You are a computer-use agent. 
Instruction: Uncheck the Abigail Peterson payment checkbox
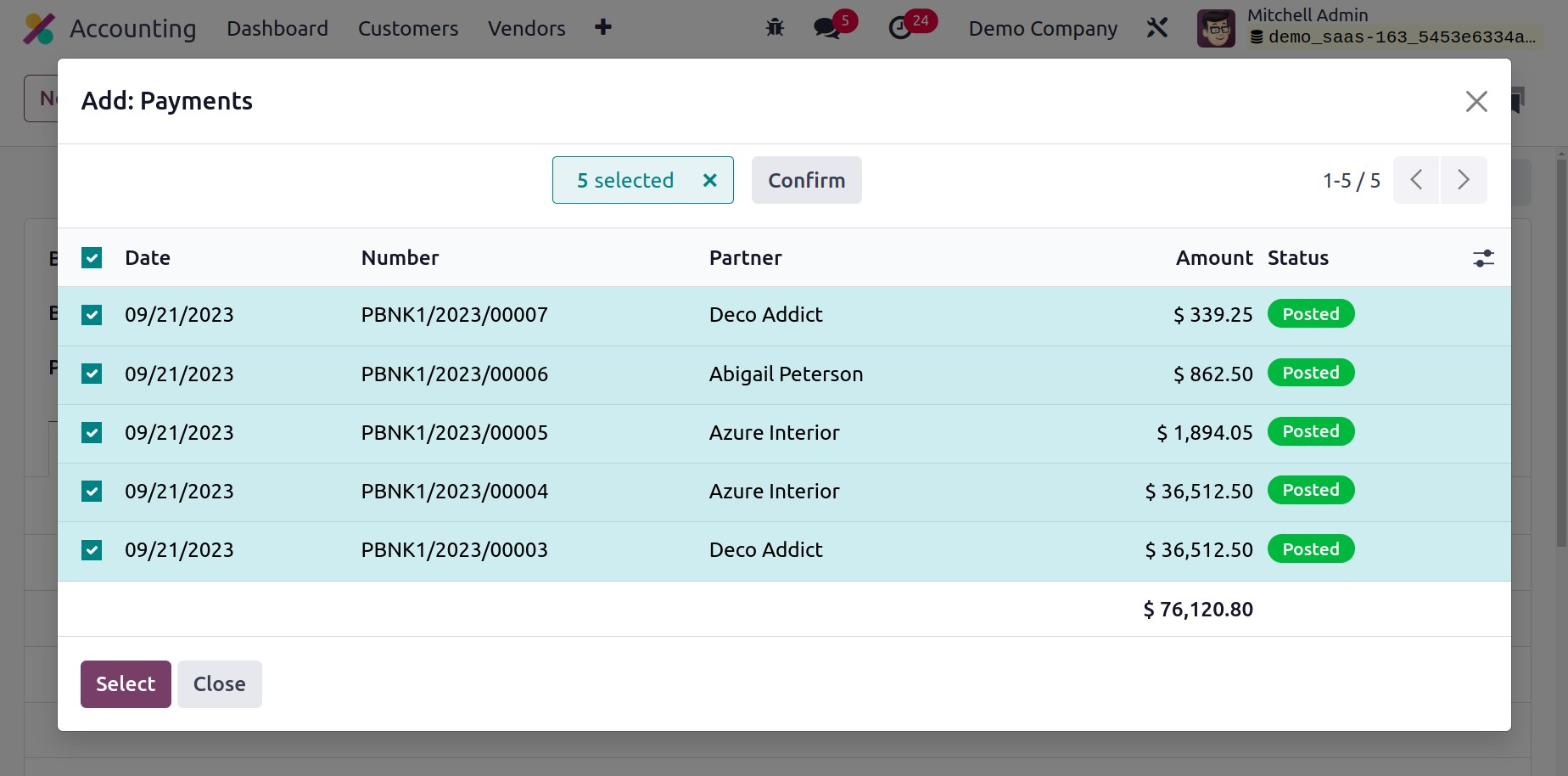click(92, 374)
